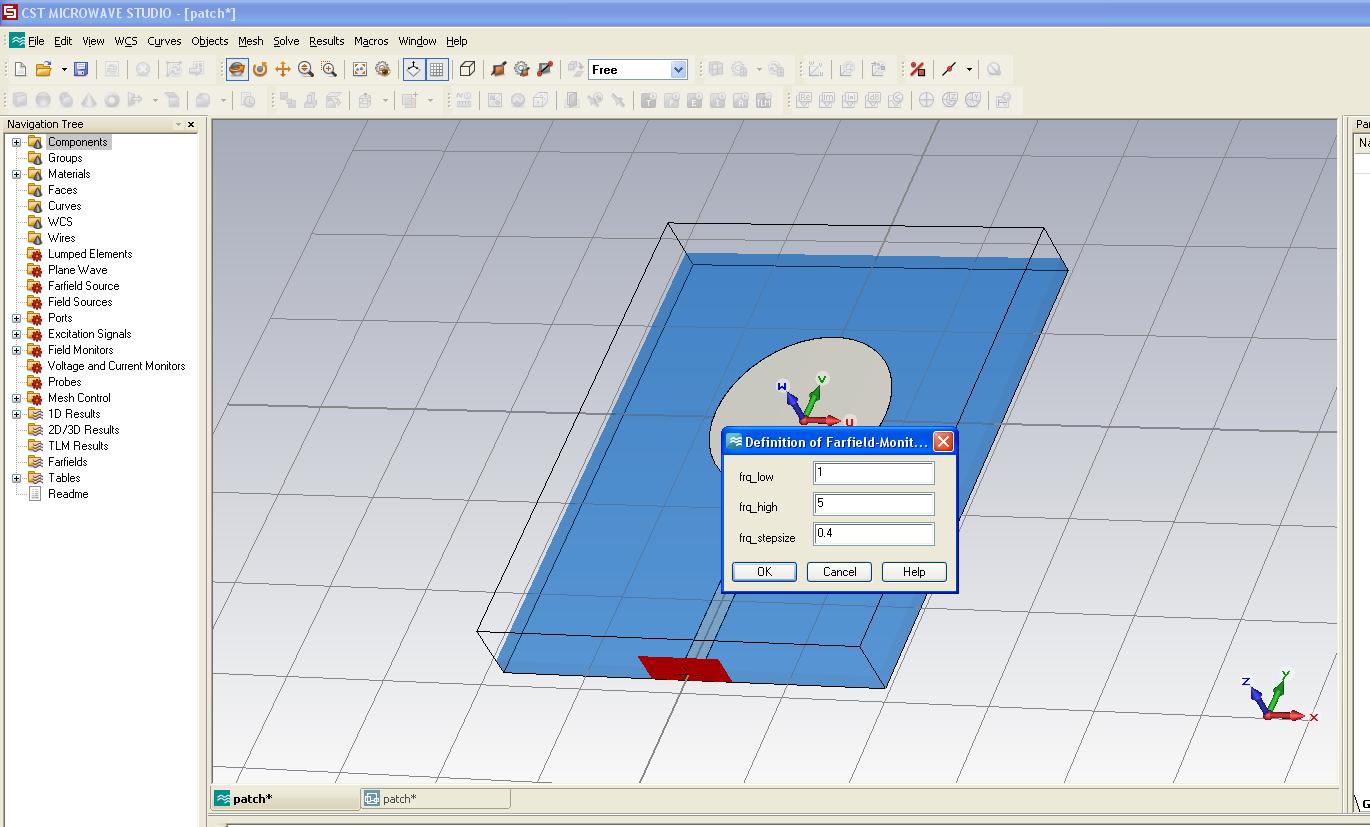Expand the 1D Results tree node

click(16, 414)
